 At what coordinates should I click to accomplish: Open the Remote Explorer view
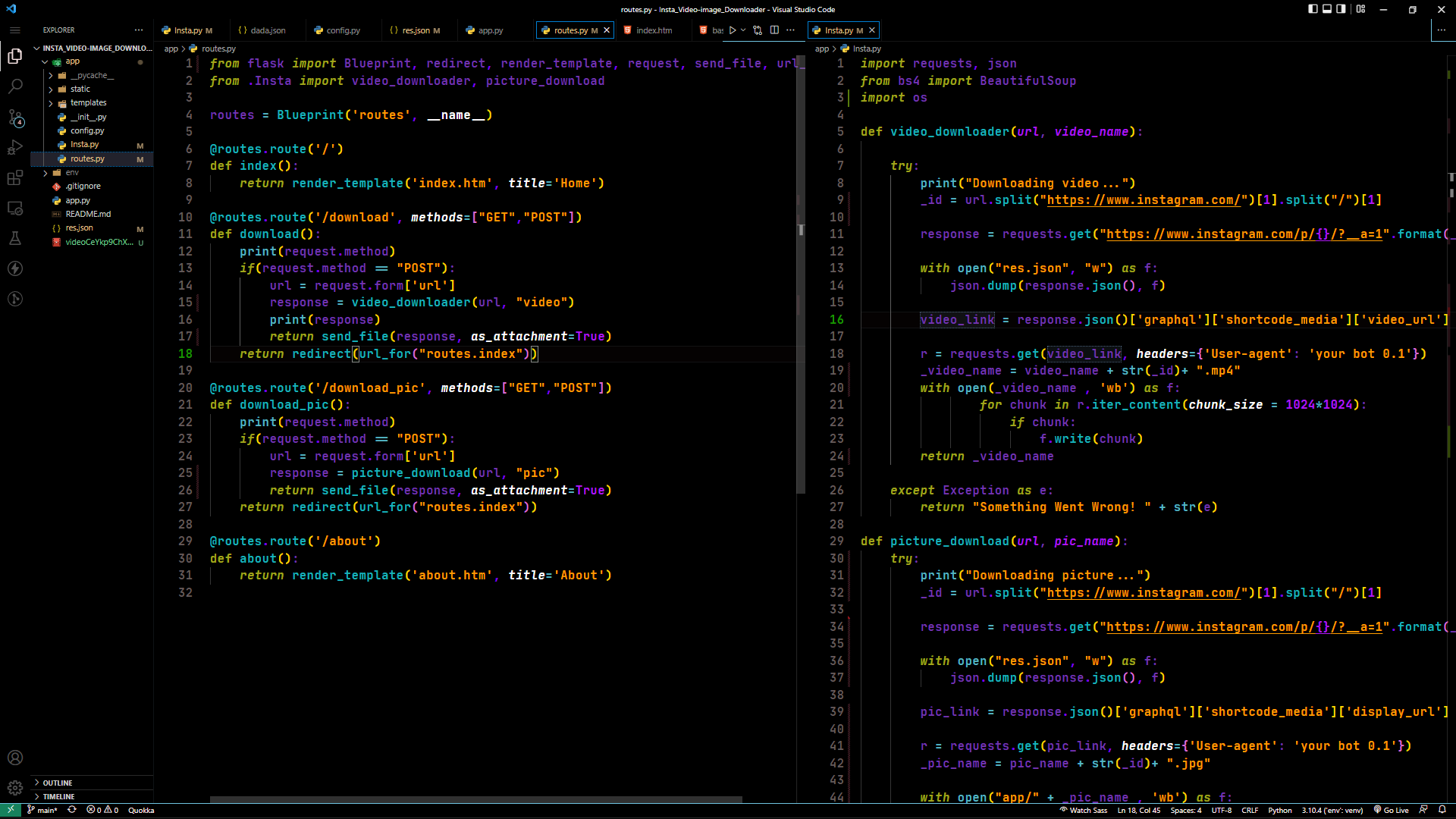pos(15,209)
